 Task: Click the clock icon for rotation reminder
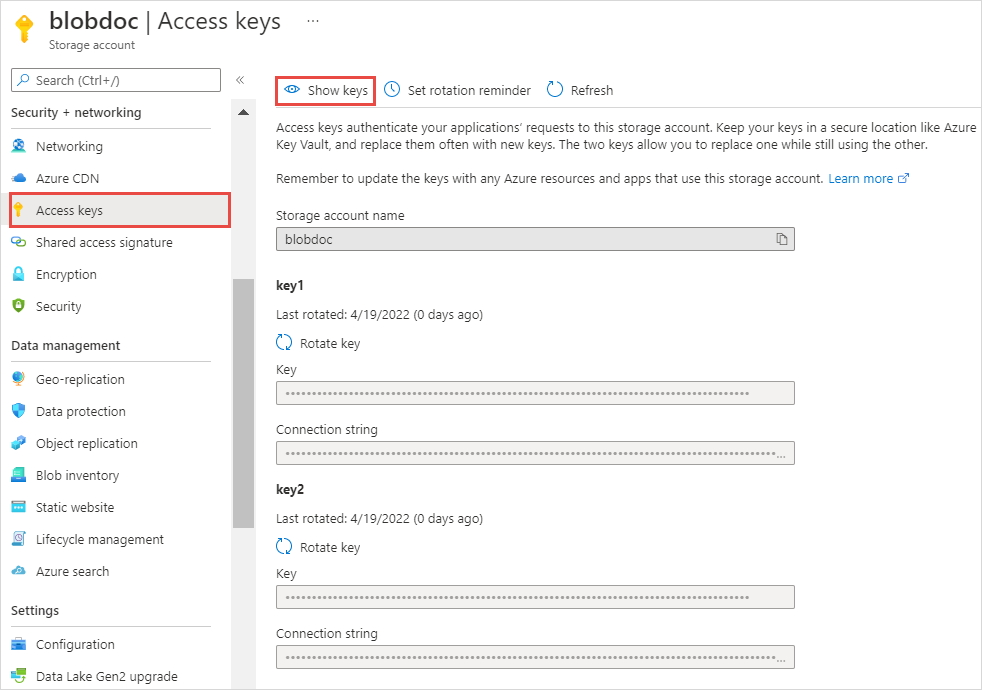(392, 90)
